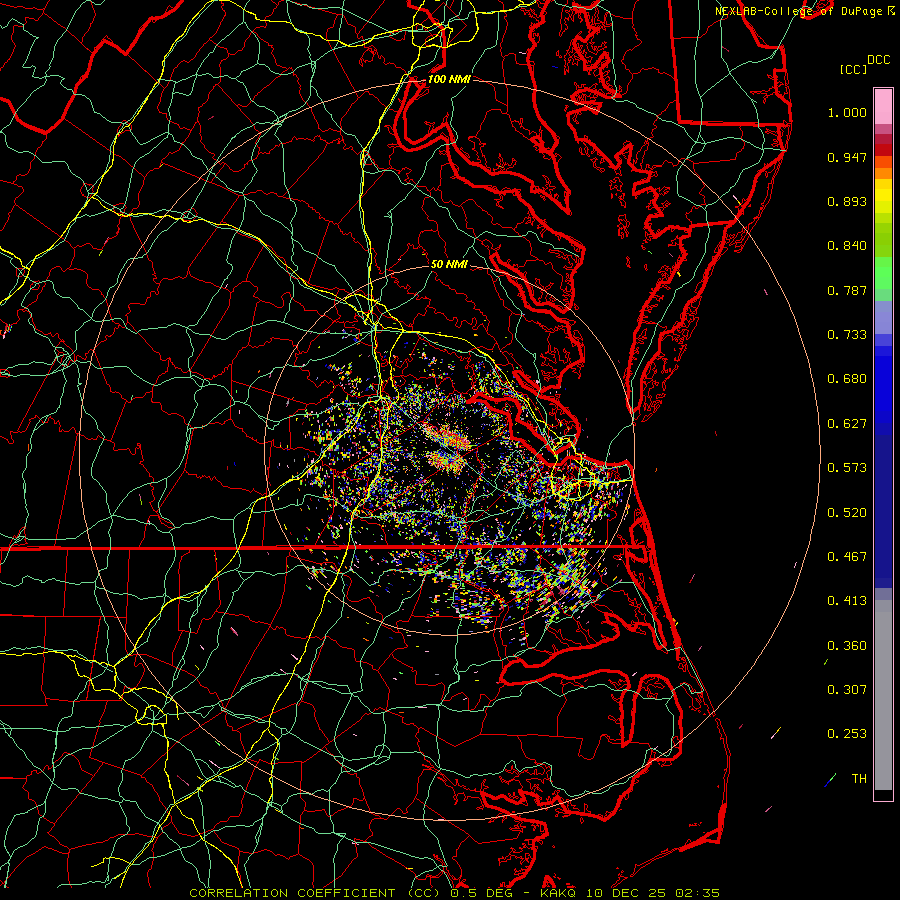This screenshot has height=900, width=900.
Task: Click the 0.5 DEG elevation text
Action: click(481, 893)
